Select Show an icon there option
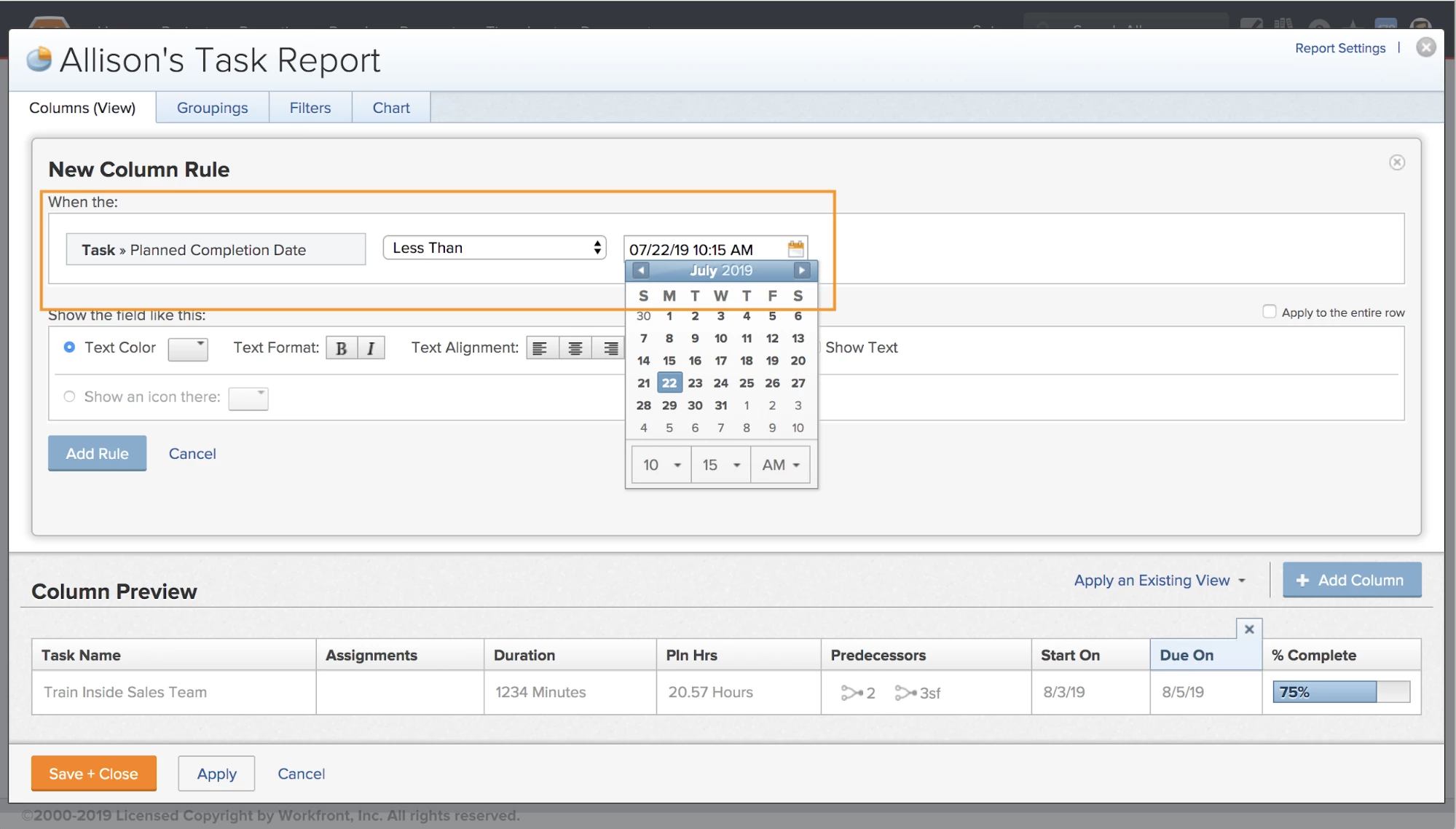Image resolution: width=1456 pixels, height=829 pixels. pyautogui.click(x=69, y=397)
